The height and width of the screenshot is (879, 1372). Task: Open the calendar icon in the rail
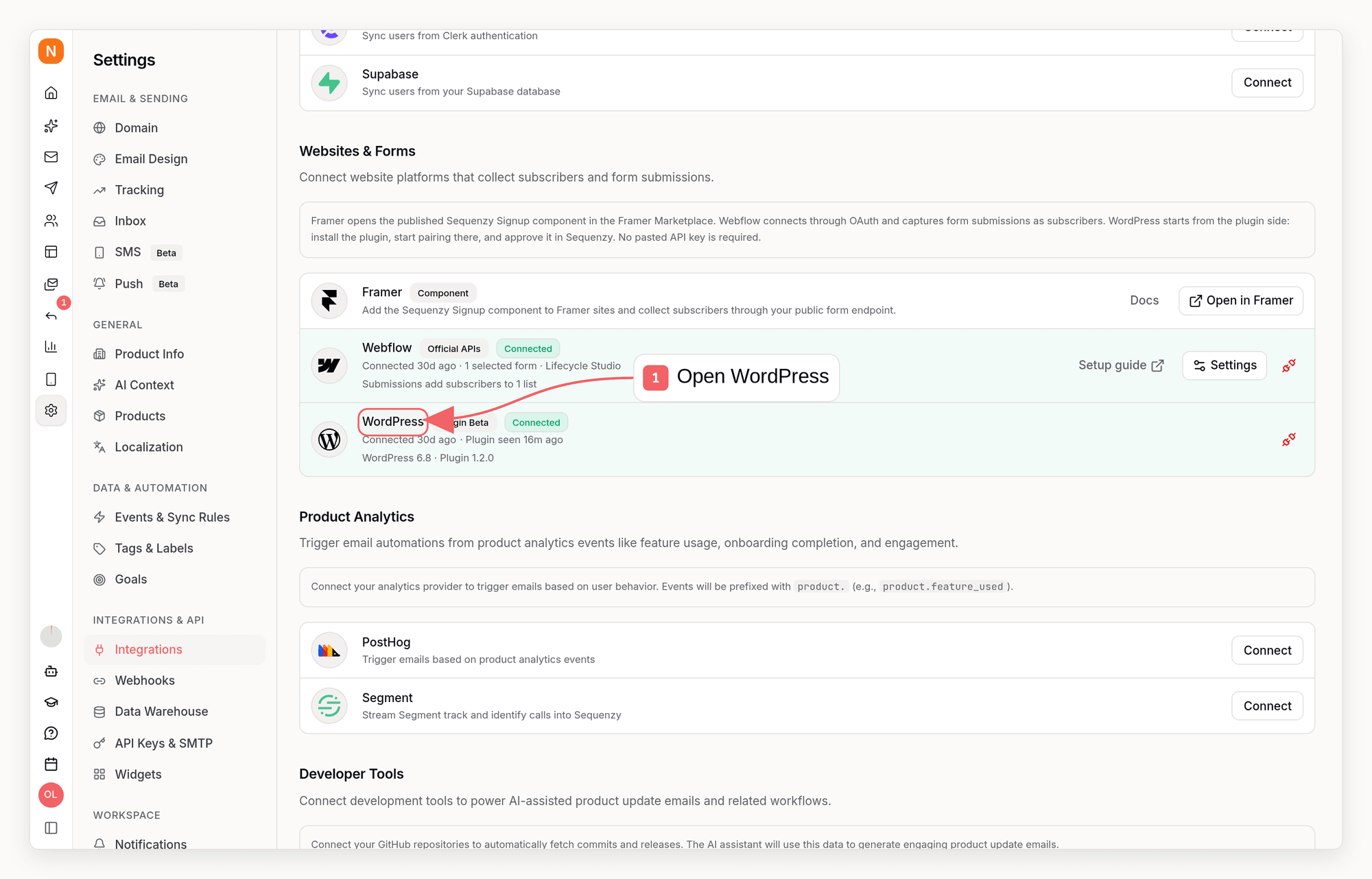tap(51, 764)
